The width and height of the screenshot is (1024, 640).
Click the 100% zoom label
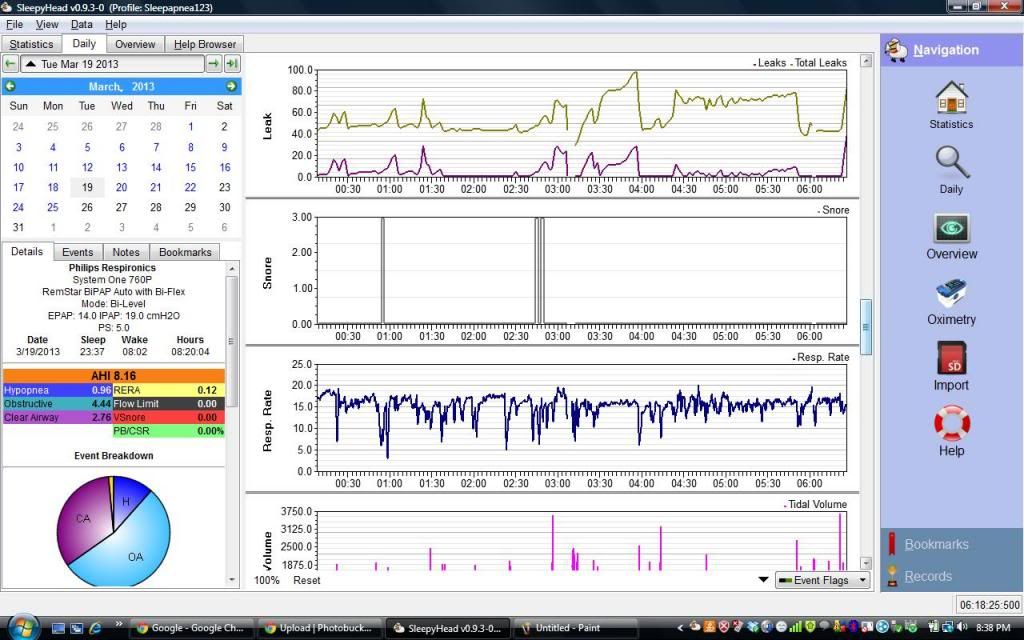[266, 580]
